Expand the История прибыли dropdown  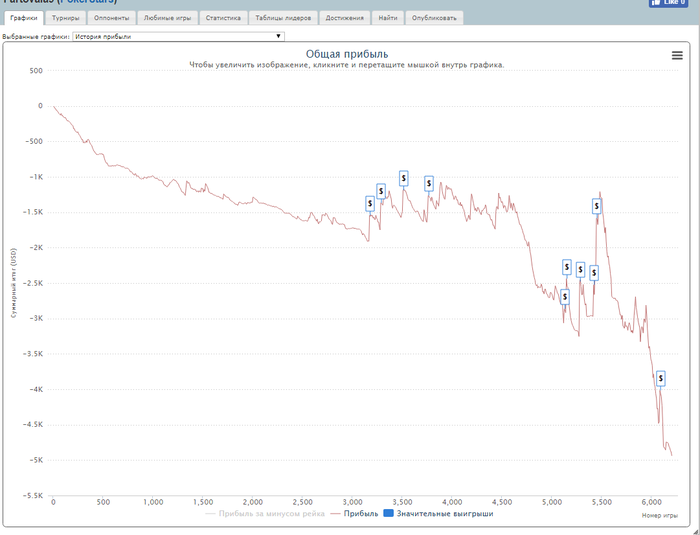[178, 37]
